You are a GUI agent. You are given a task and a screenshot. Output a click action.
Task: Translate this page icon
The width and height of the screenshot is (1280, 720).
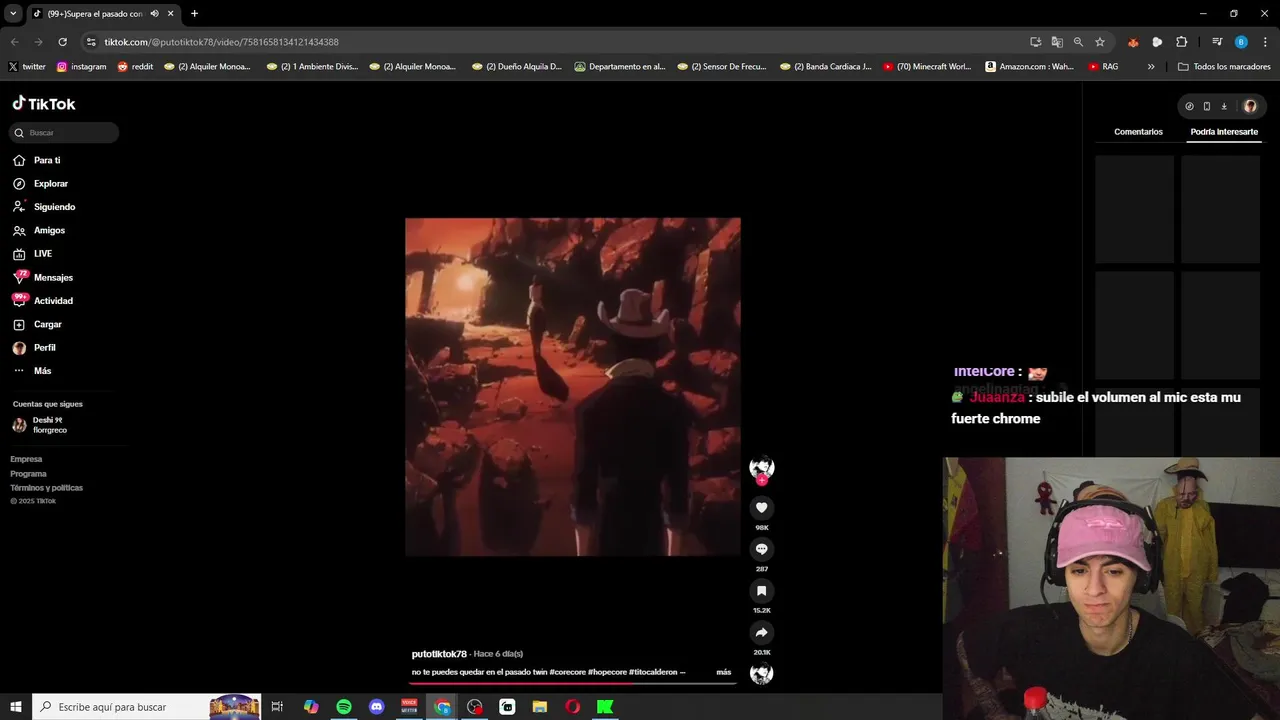(x=1057, y=42)
